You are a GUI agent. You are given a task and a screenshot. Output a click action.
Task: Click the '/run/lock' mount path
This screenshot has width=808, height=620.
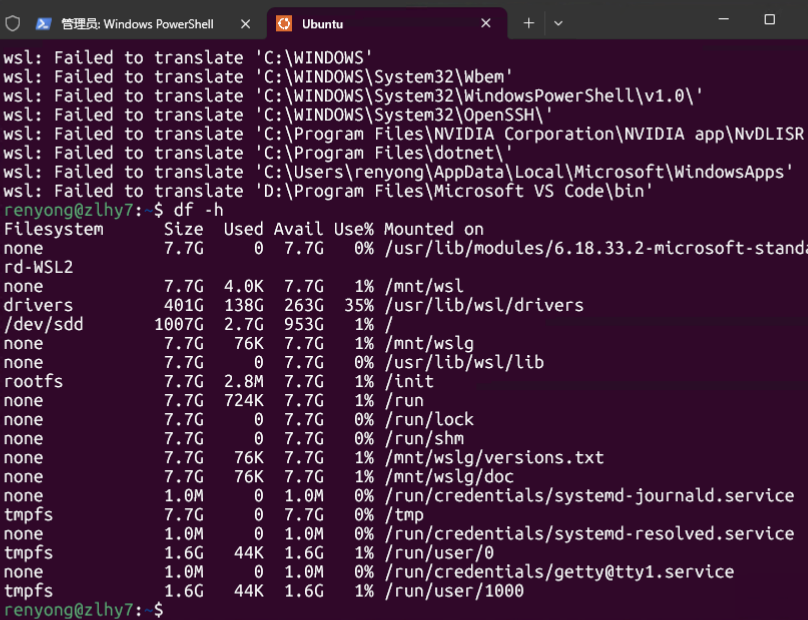pos(429,420)
